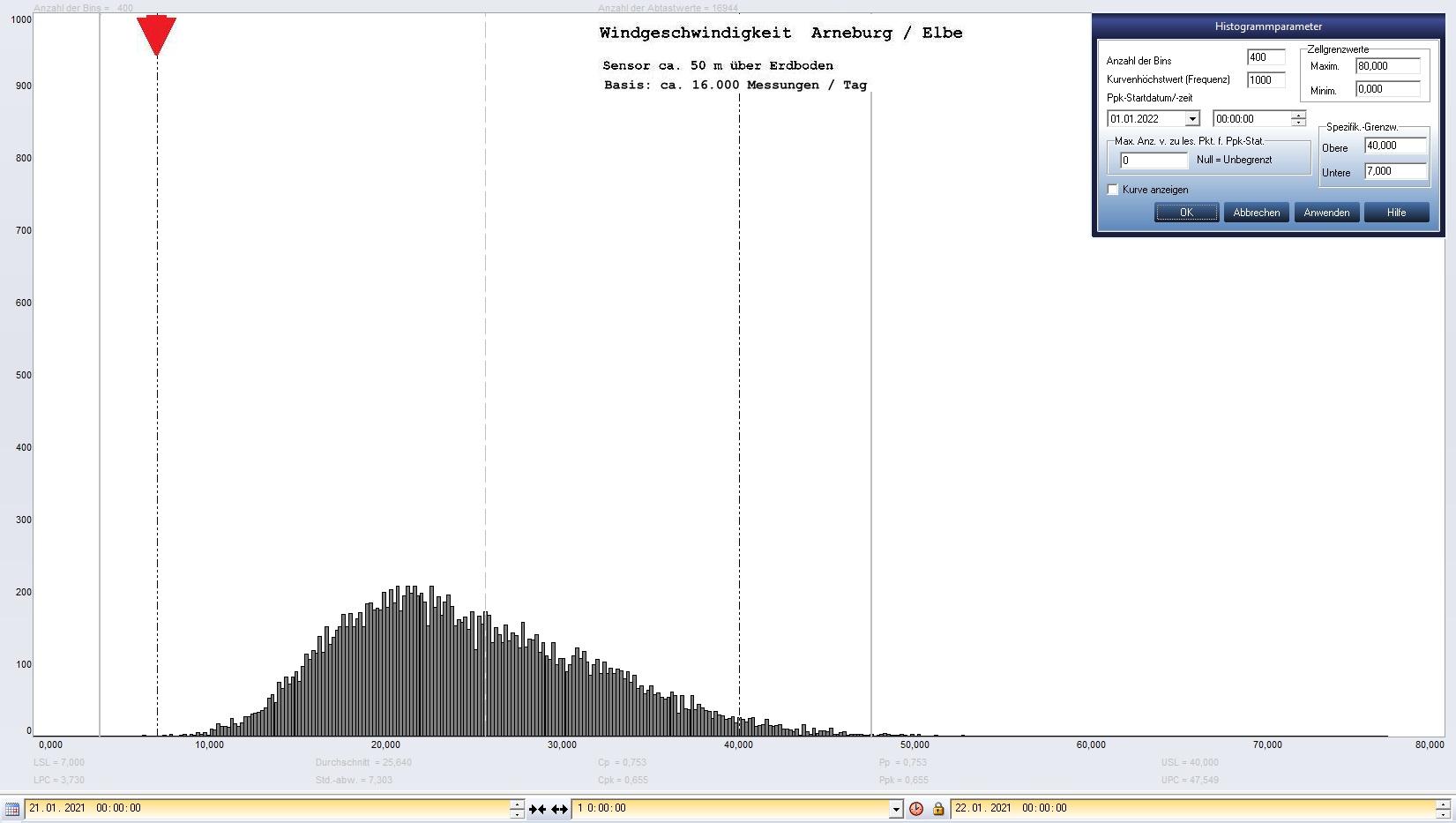Click the Anwenden button
Screen dimensions: 1456x823
(x=1326, y=213)
